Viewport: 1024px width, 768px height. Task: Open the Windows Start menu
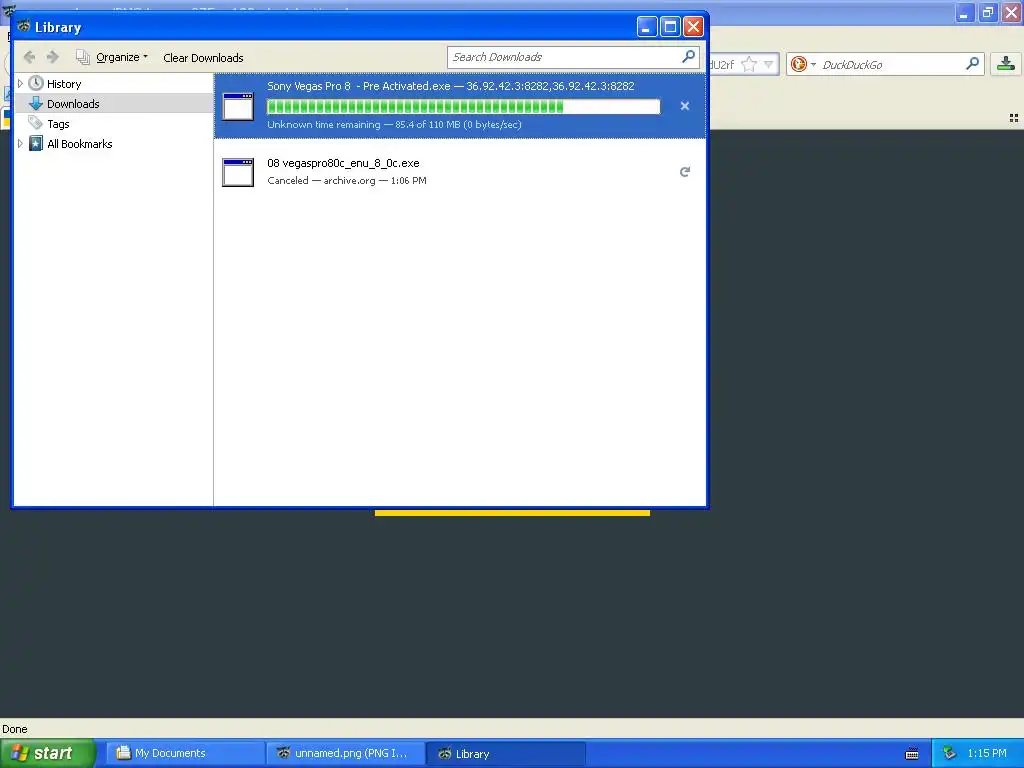pyautogui.click(x=48, y=753)
